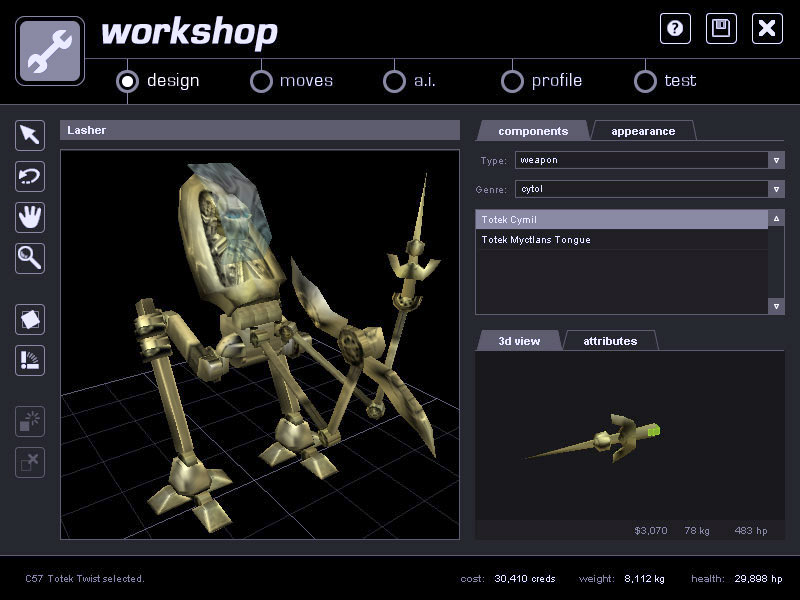This screenshot has height=600, width=800.
Task: Open the Genre dropdown arrow
Action: click(776, 189)
